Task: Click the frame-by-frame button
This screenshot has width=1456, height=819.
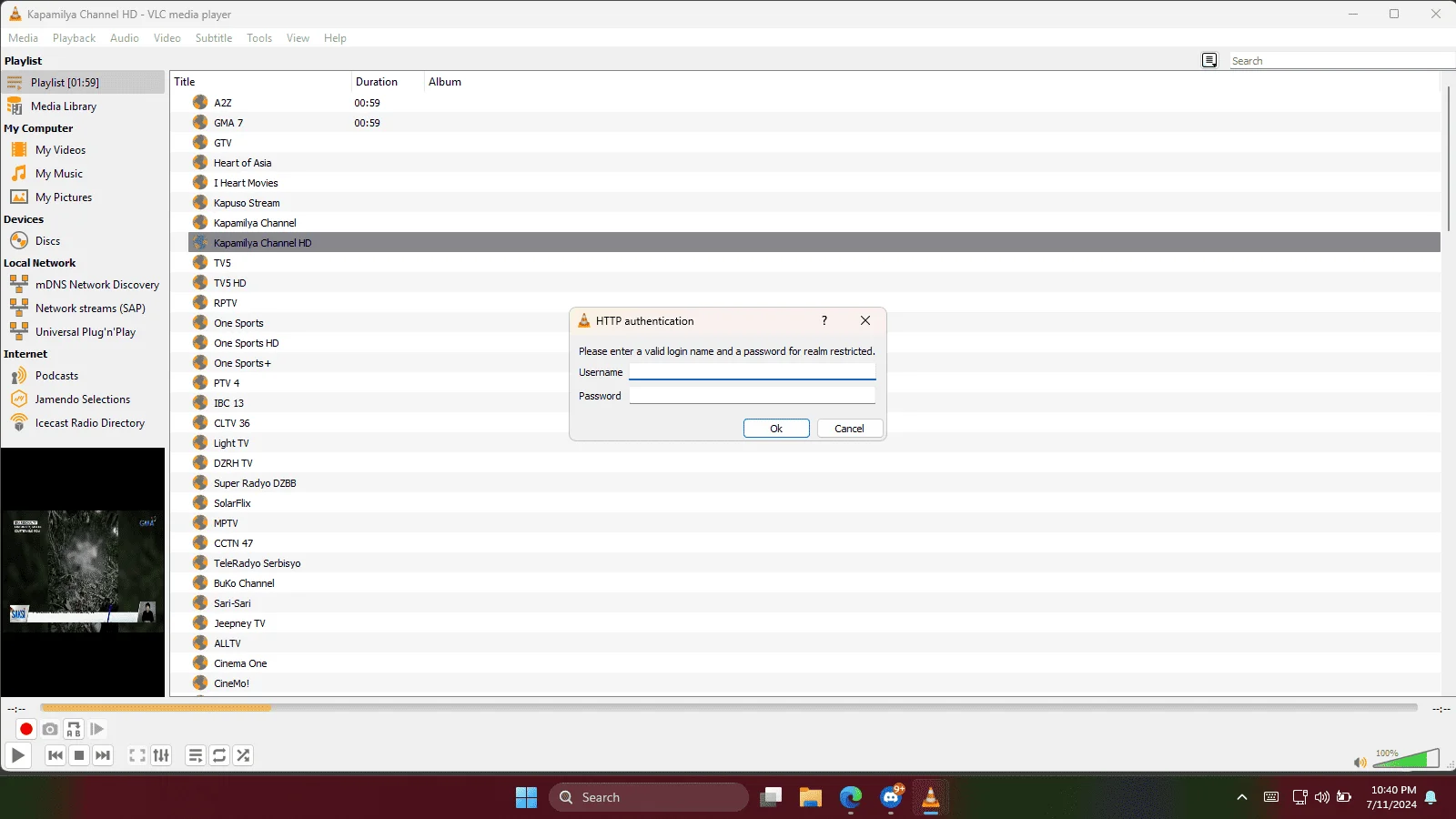Action: point(97,729)
